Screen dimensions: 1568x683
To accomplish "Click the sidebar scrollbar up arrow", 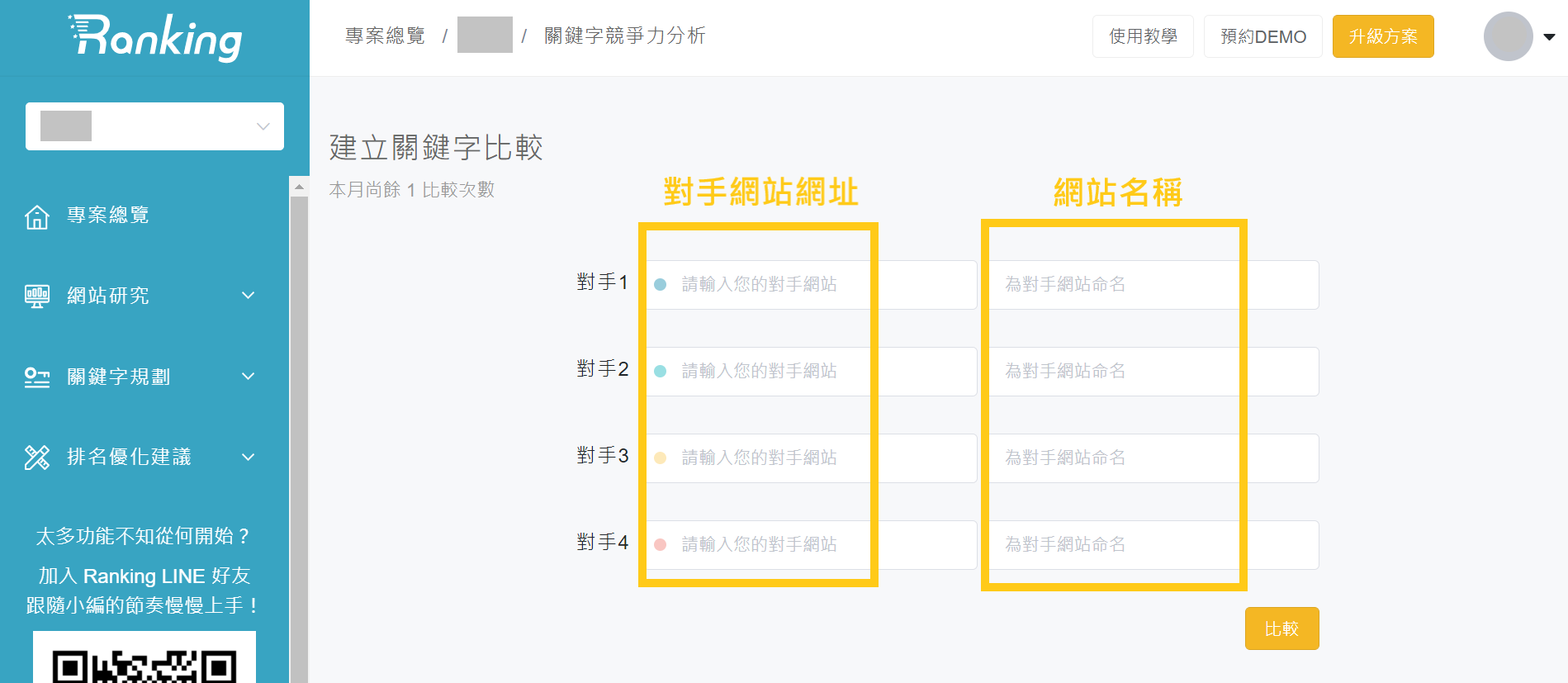I will tap(299, 187).
